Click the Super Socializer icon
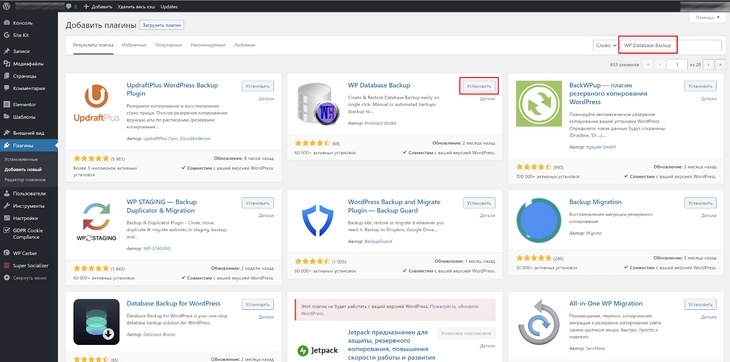 click(7, 266)
